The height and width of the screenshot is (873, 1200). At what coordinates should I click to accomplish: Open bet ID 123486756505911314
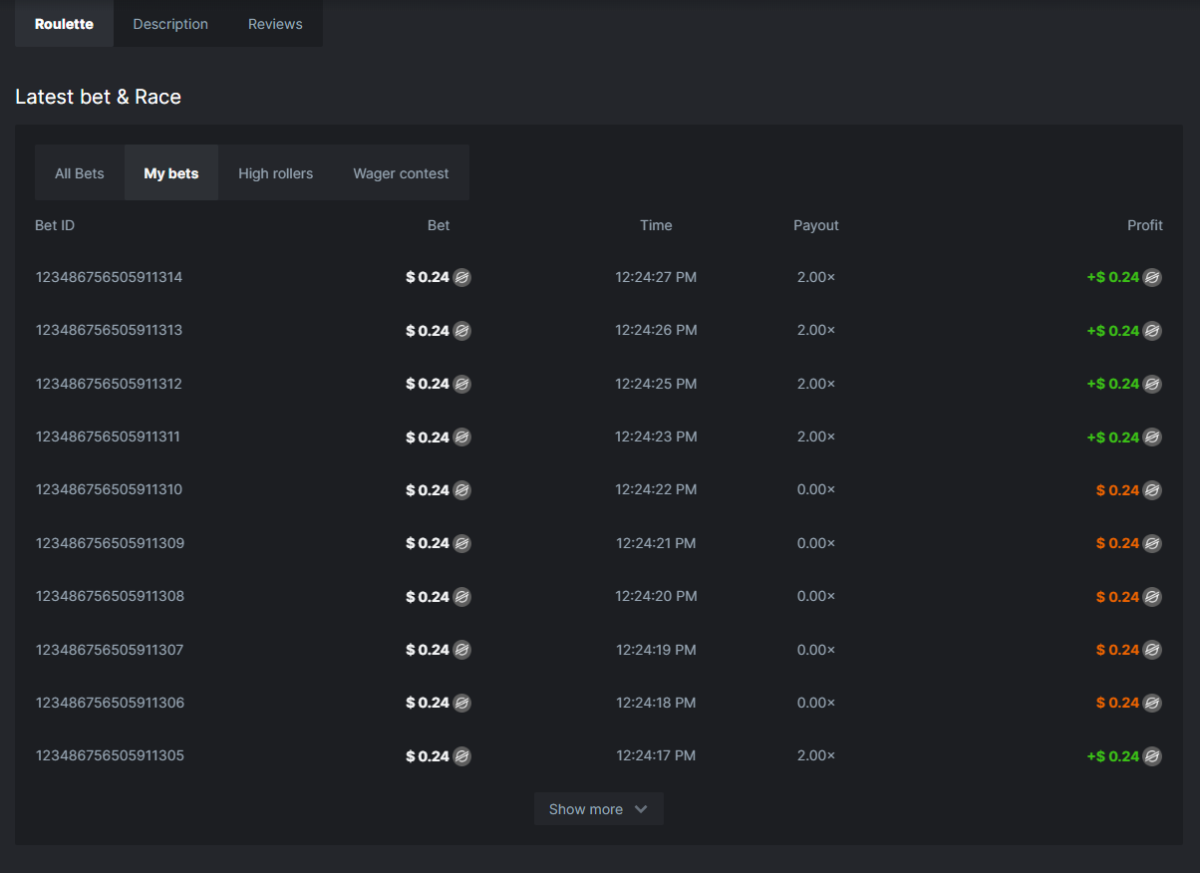click(x=109, y=277)
